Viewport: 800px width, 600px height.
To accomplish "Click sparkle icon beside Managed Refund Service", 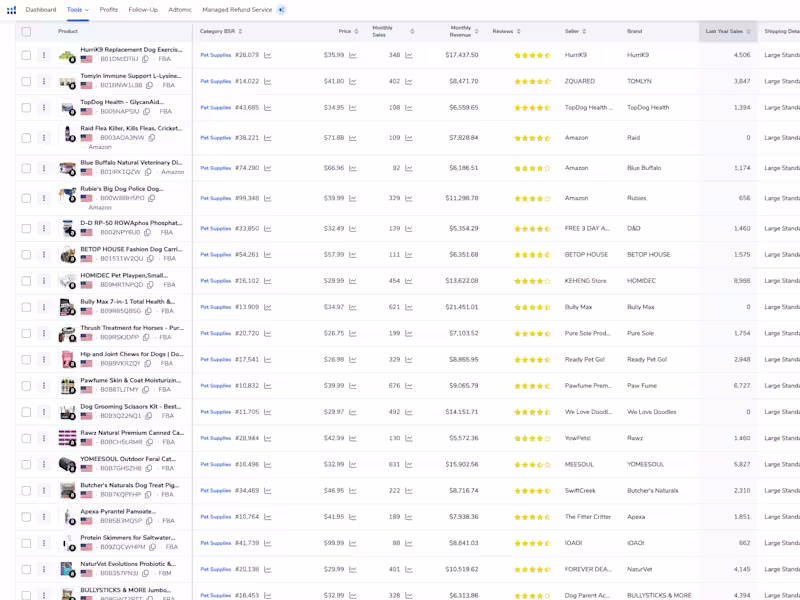I will [281, 10].
